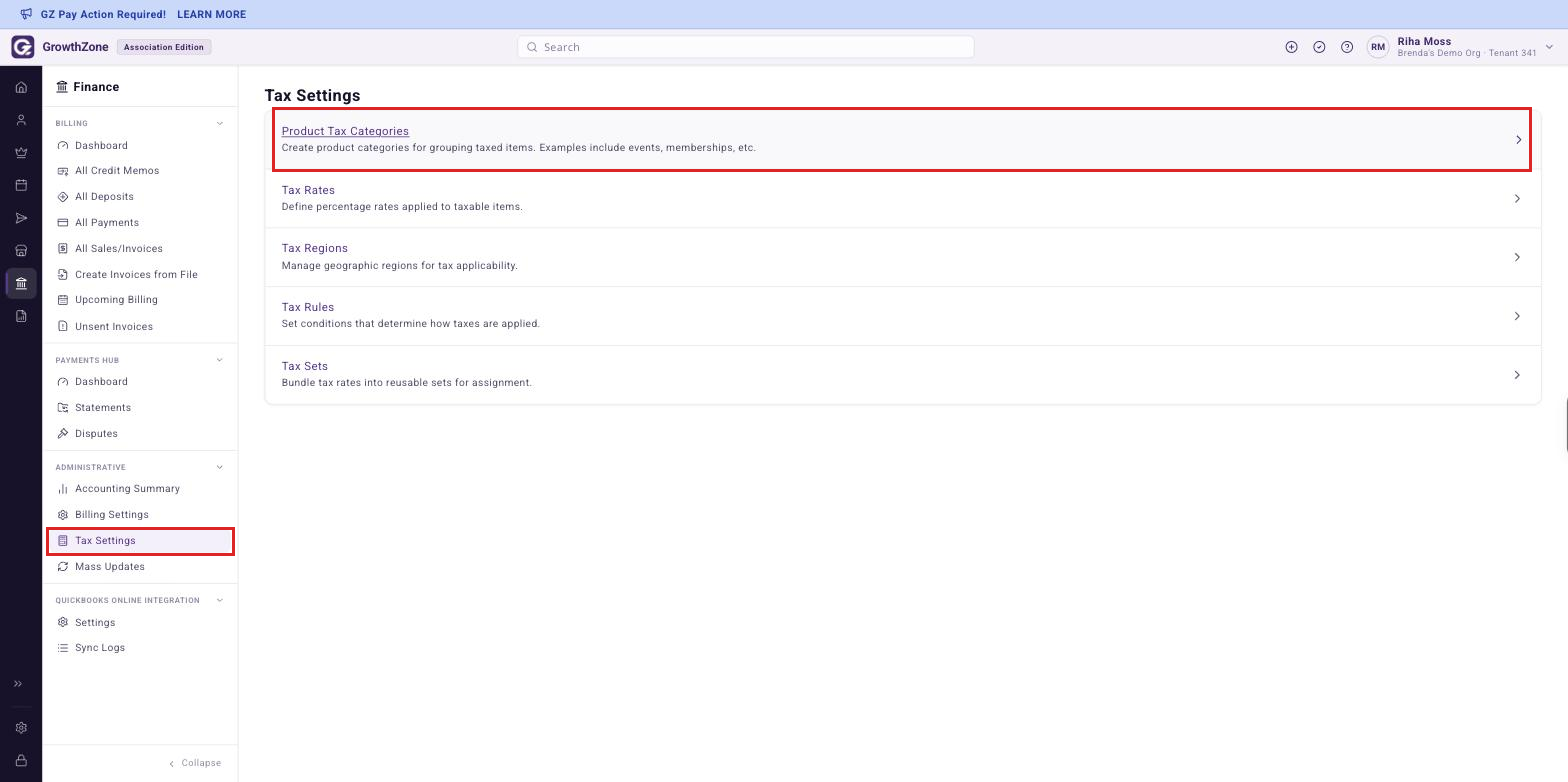Open the help question-mark icon
Image resolution: width=1568 pixels, height=782 pixels.
tap(1347, 47)
